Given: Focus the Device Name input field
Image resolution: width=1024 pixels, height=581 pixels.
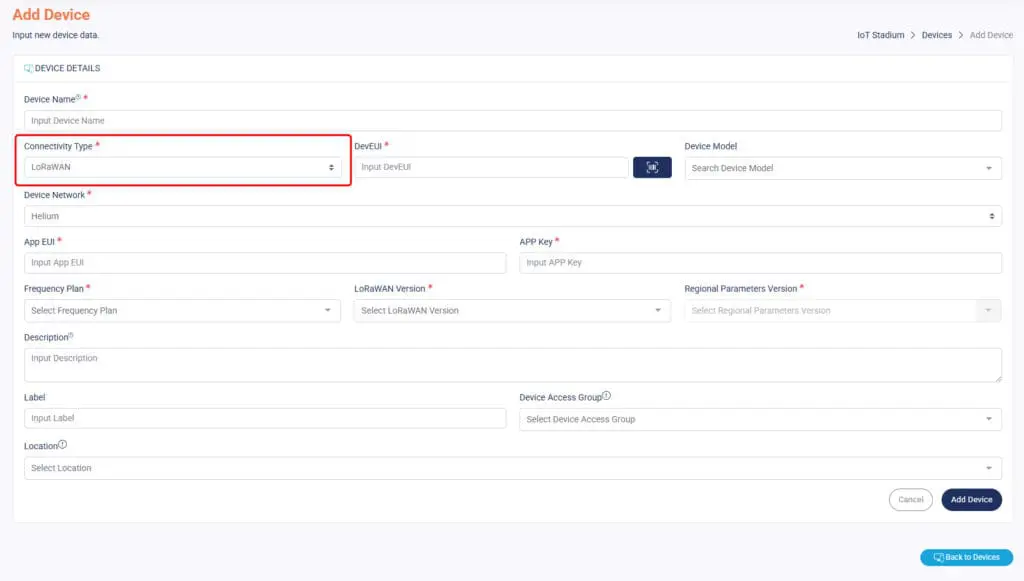Looking at the screenshot, I should click(512, 121).
